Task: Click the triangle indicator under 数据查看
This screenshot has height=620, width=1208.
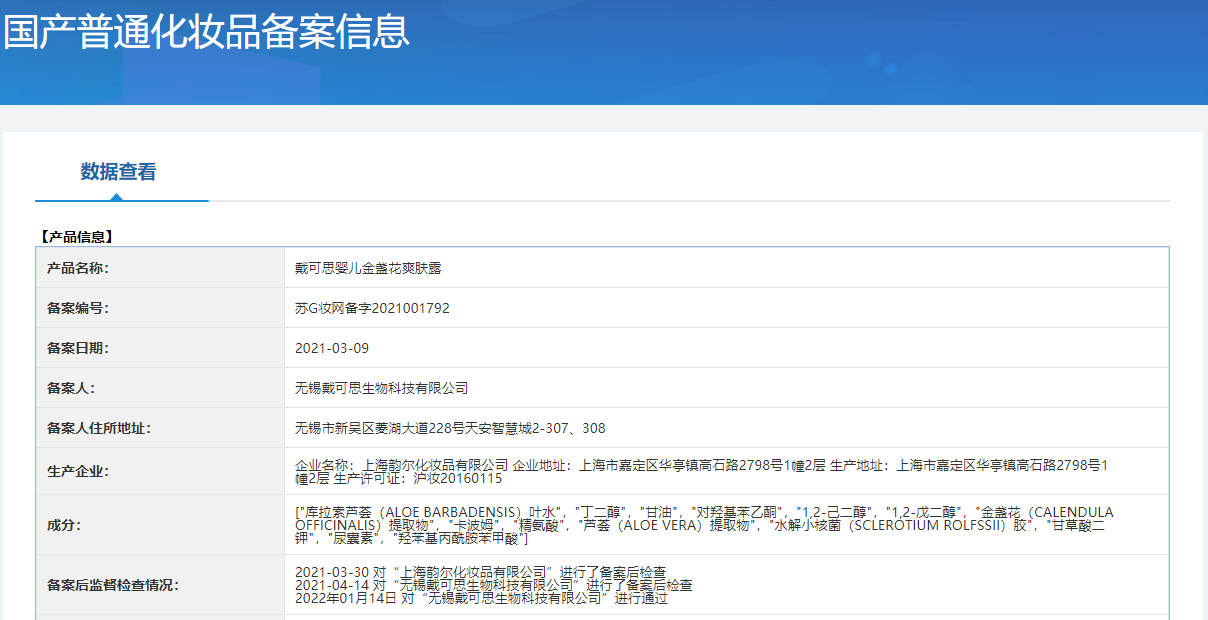Action: (117, 197)
